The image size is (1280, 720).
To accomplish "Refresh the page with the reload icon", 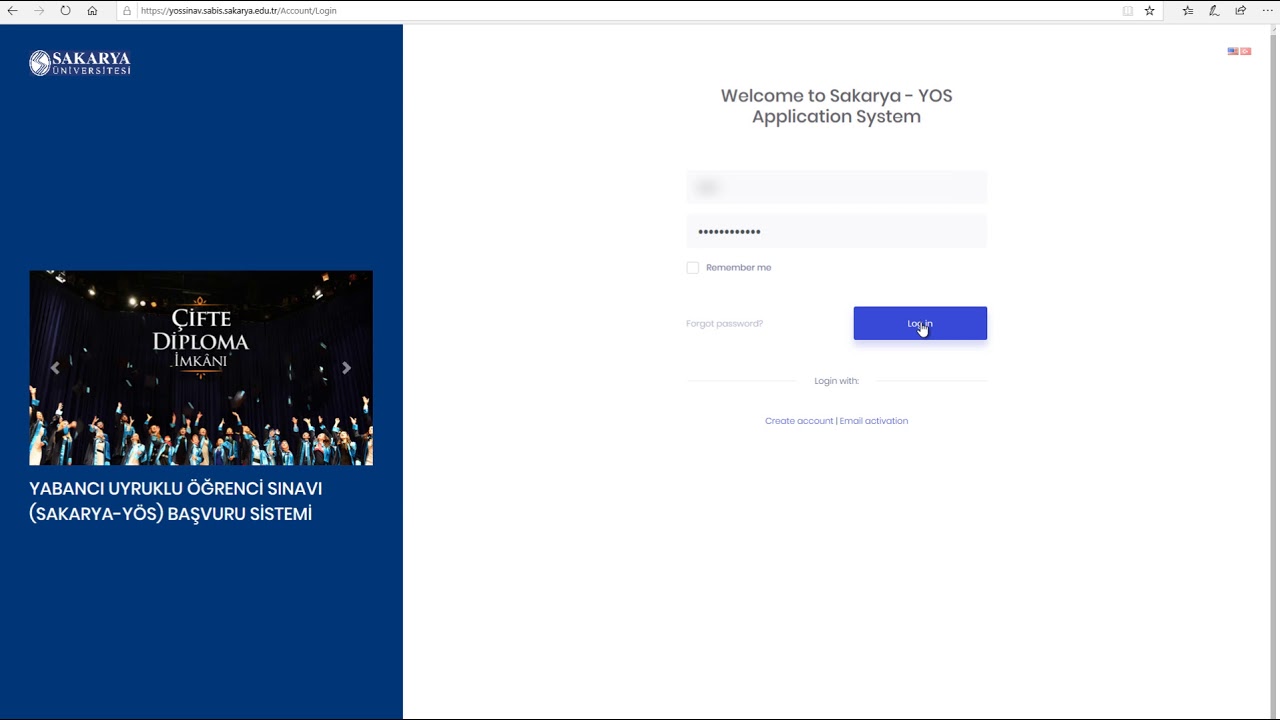I will pos(65,10).
